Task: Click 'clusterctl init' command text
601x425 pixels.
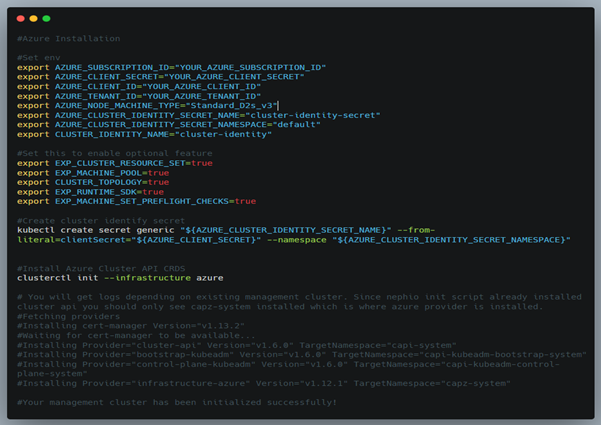Action: coord(57,278)
